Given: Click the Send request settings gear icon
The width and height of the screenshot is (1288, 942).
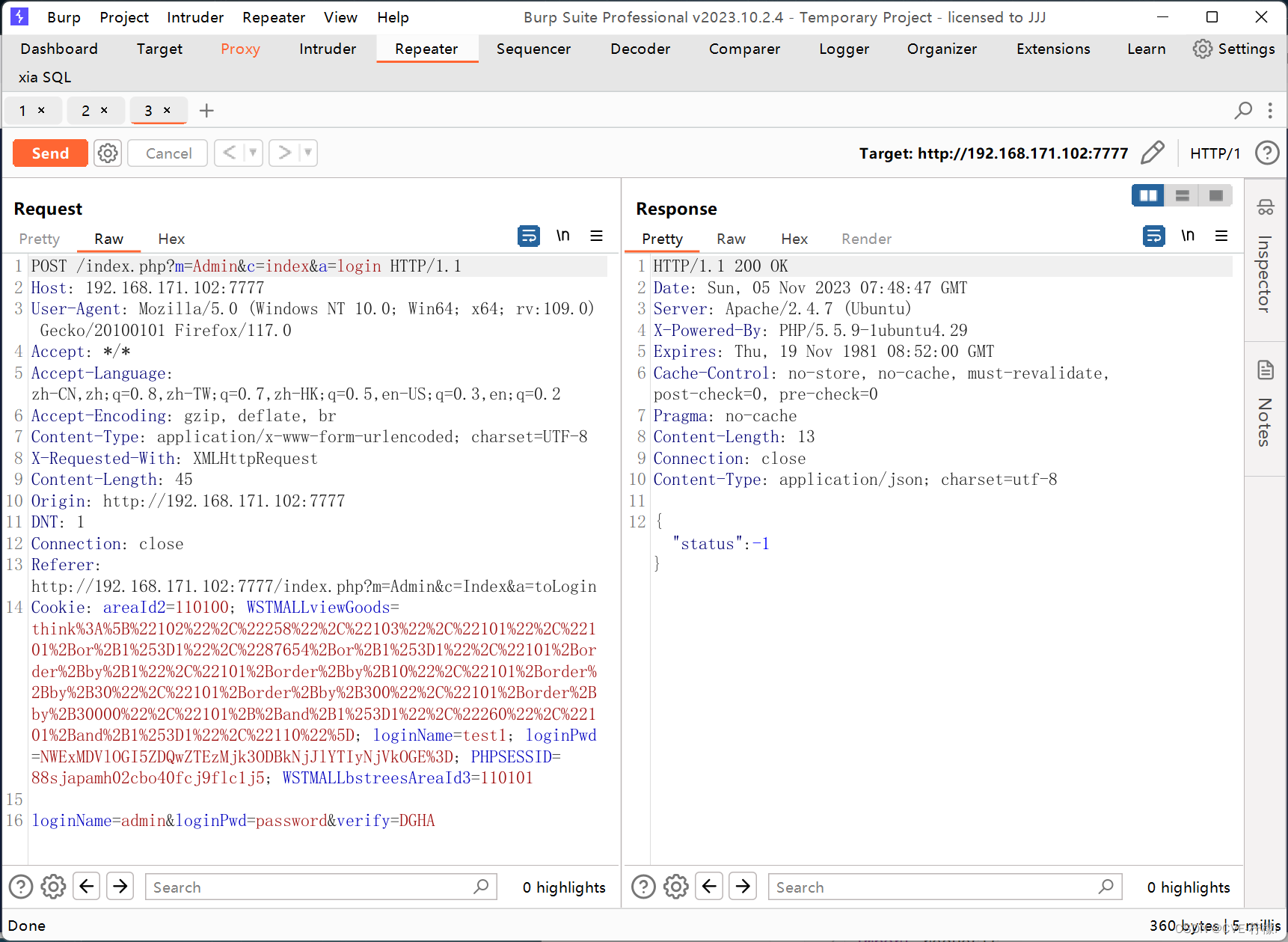Looking at the screenshot, I should (x=108, y=153).
